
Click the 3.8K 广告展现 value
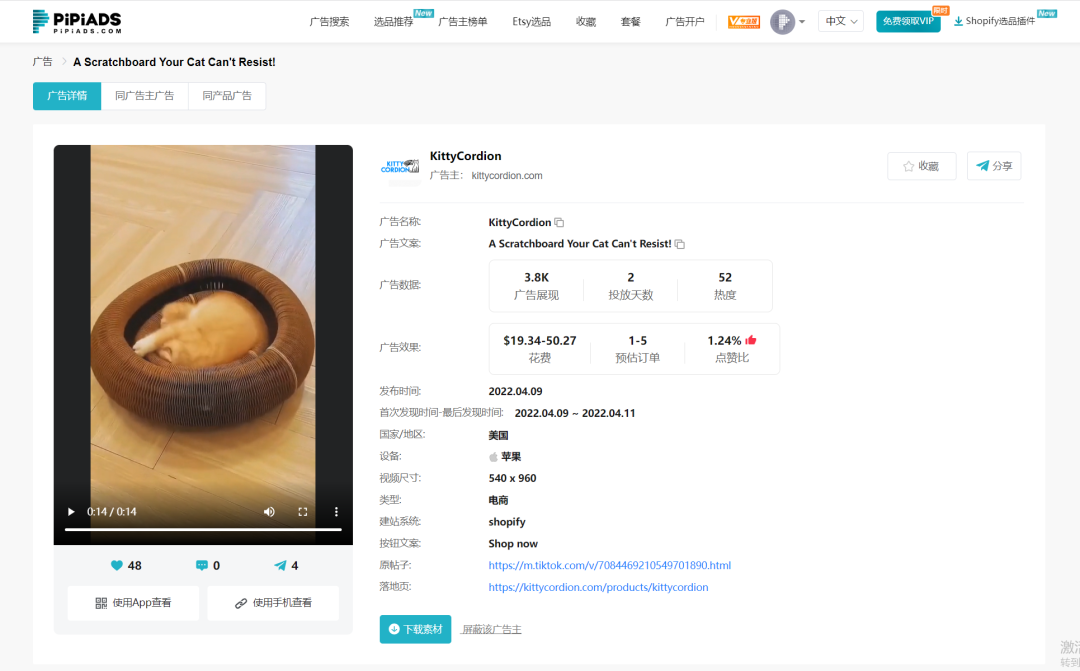pyautogui.click(x=537, y=277)
